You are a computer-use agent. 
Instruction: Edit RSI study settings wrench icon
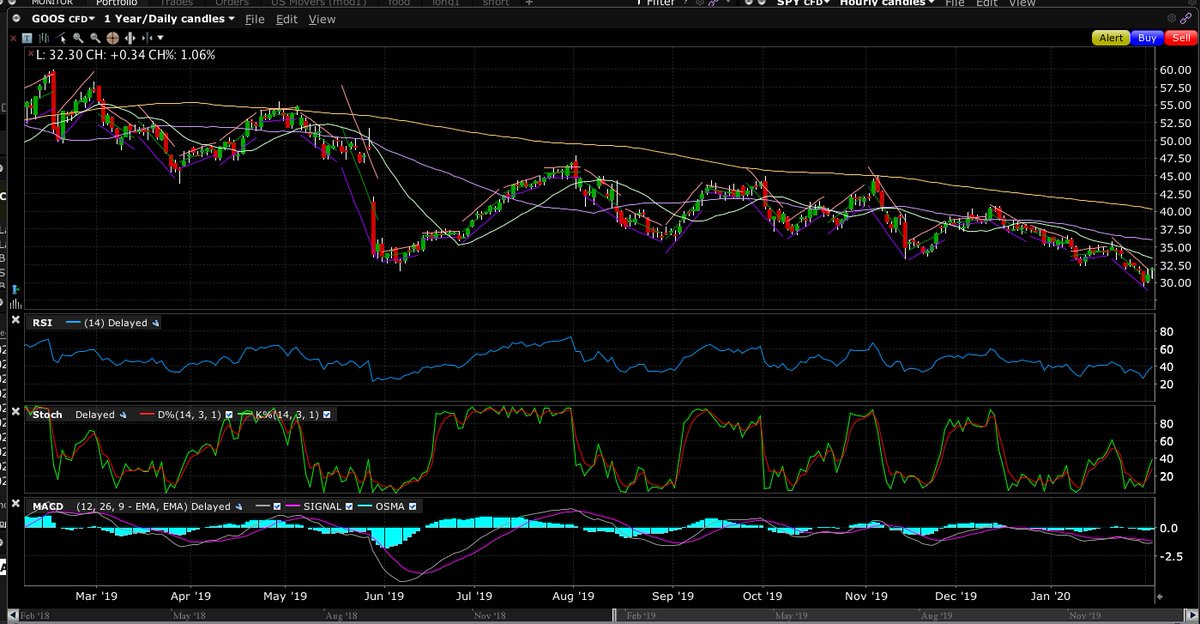point(156,323)
